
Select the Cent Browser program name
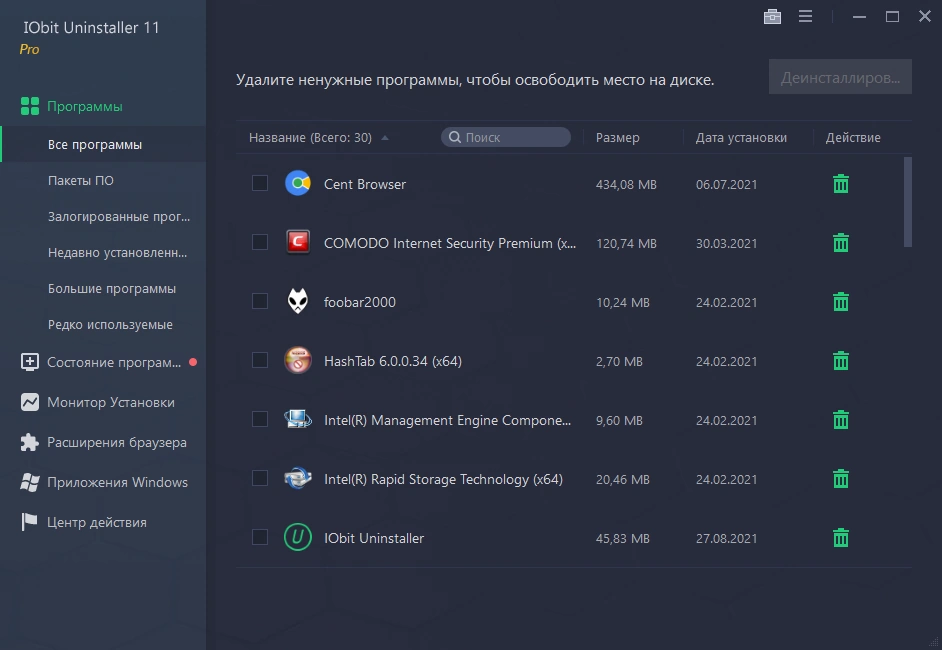(365, 184)
